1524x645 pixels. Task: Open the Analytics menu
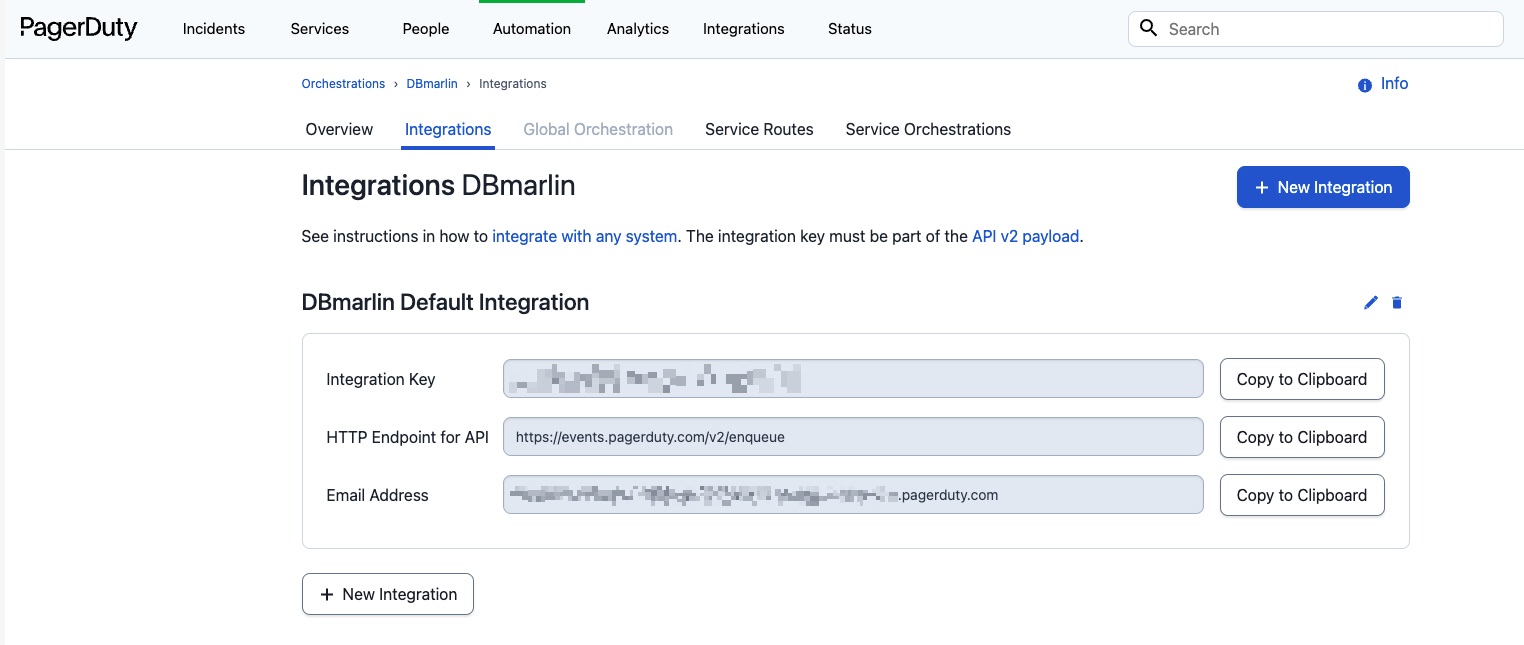pos(638,29)
